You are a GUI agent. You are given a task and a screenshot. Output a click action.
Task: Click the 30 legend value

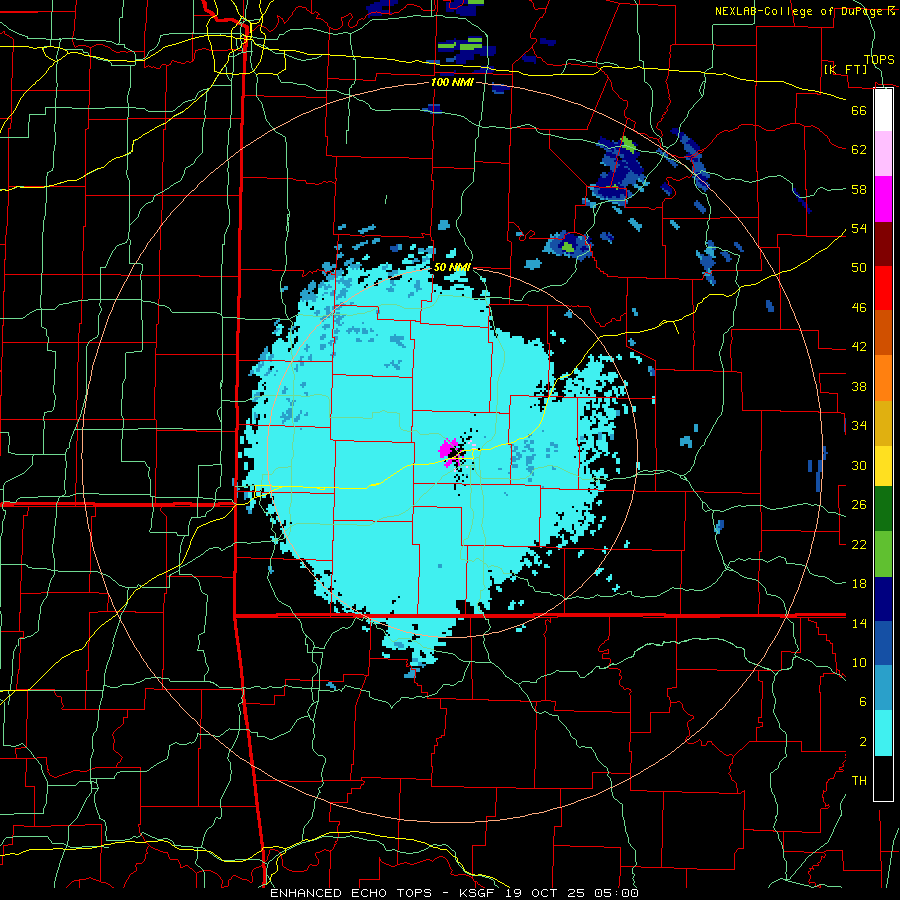859,465
